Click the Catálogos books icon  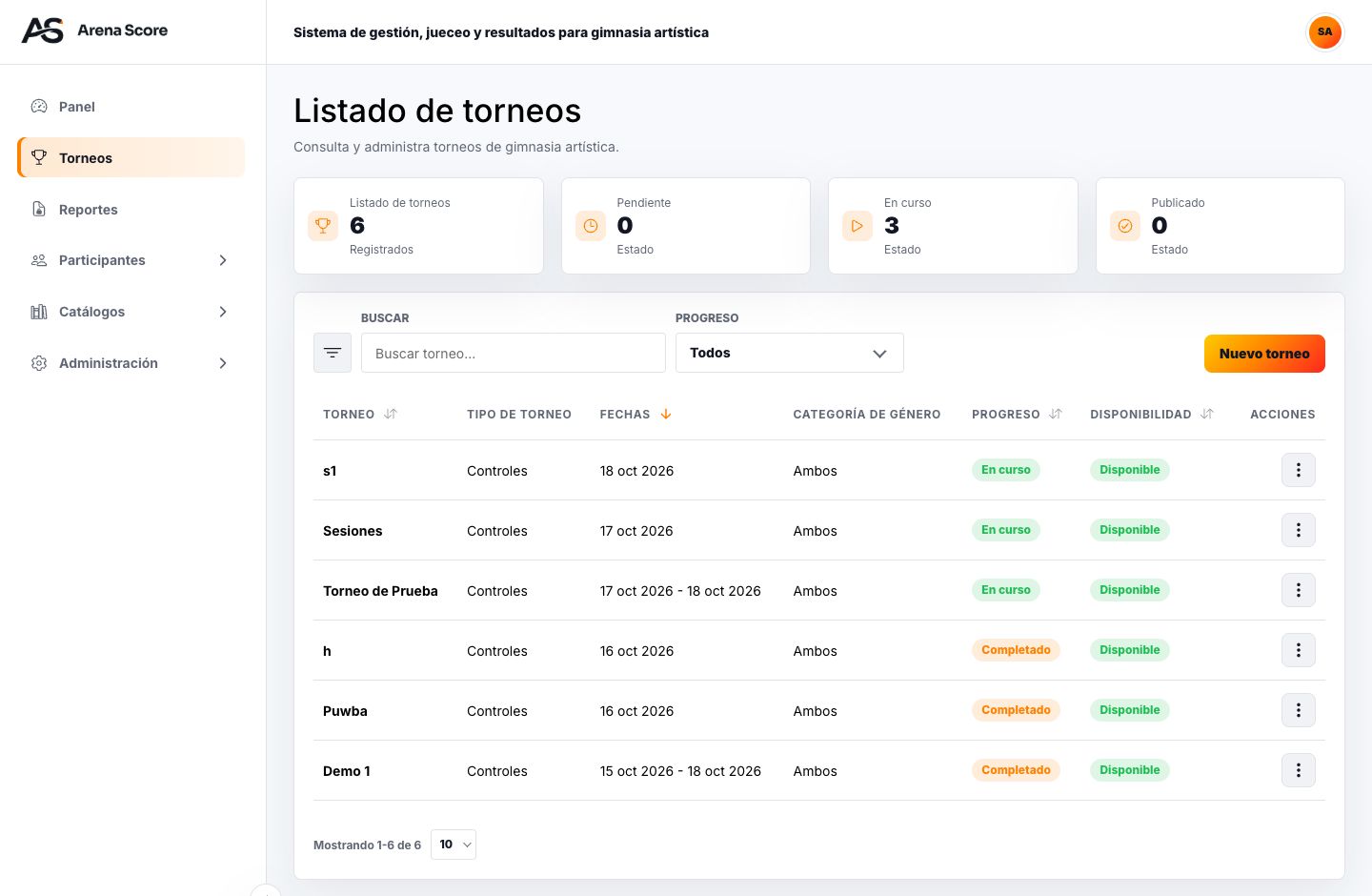39,312
